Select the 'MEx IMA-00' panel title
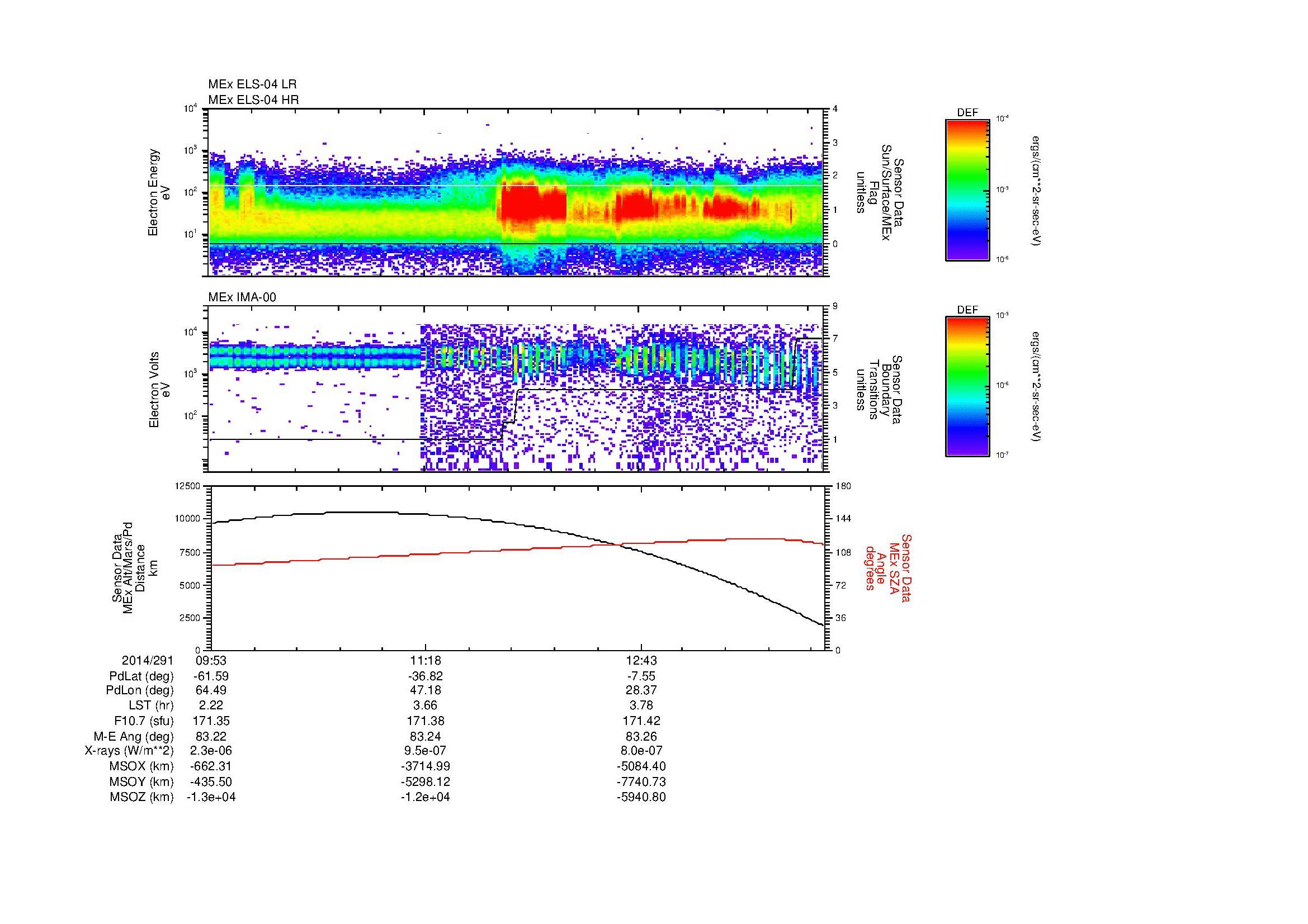 click(242, 297)
